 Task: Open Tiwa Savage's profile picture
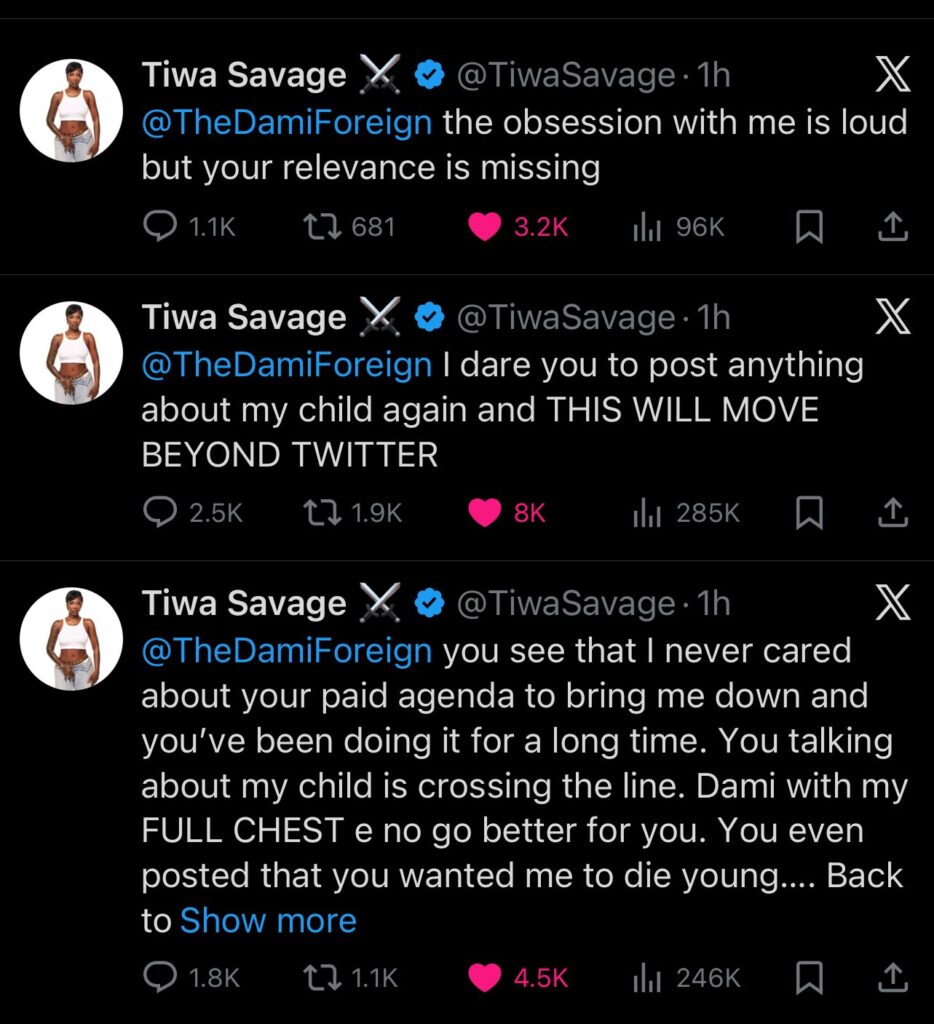71,109
